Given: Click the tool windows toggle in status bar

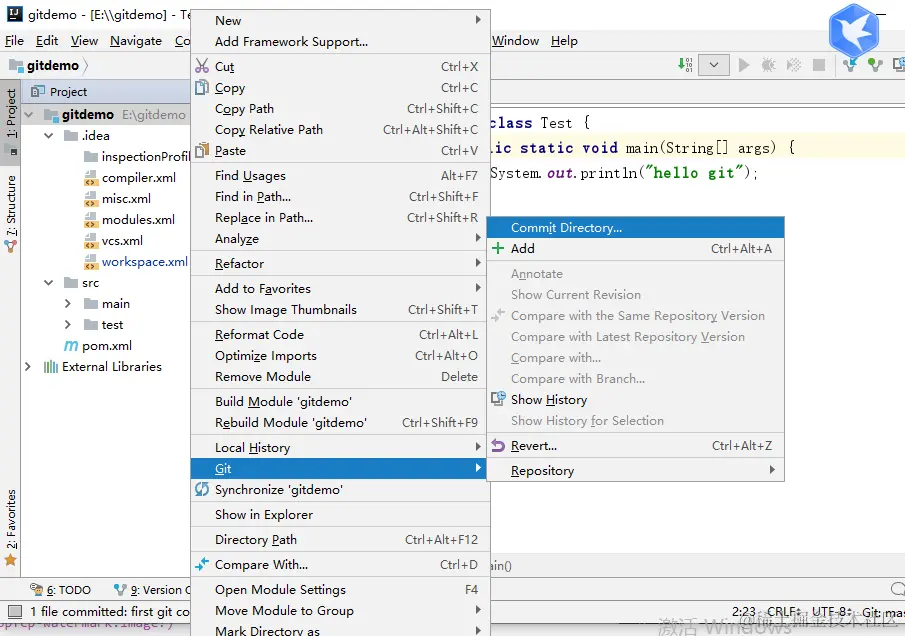Looking at the screenshot, I should (15, 611).
